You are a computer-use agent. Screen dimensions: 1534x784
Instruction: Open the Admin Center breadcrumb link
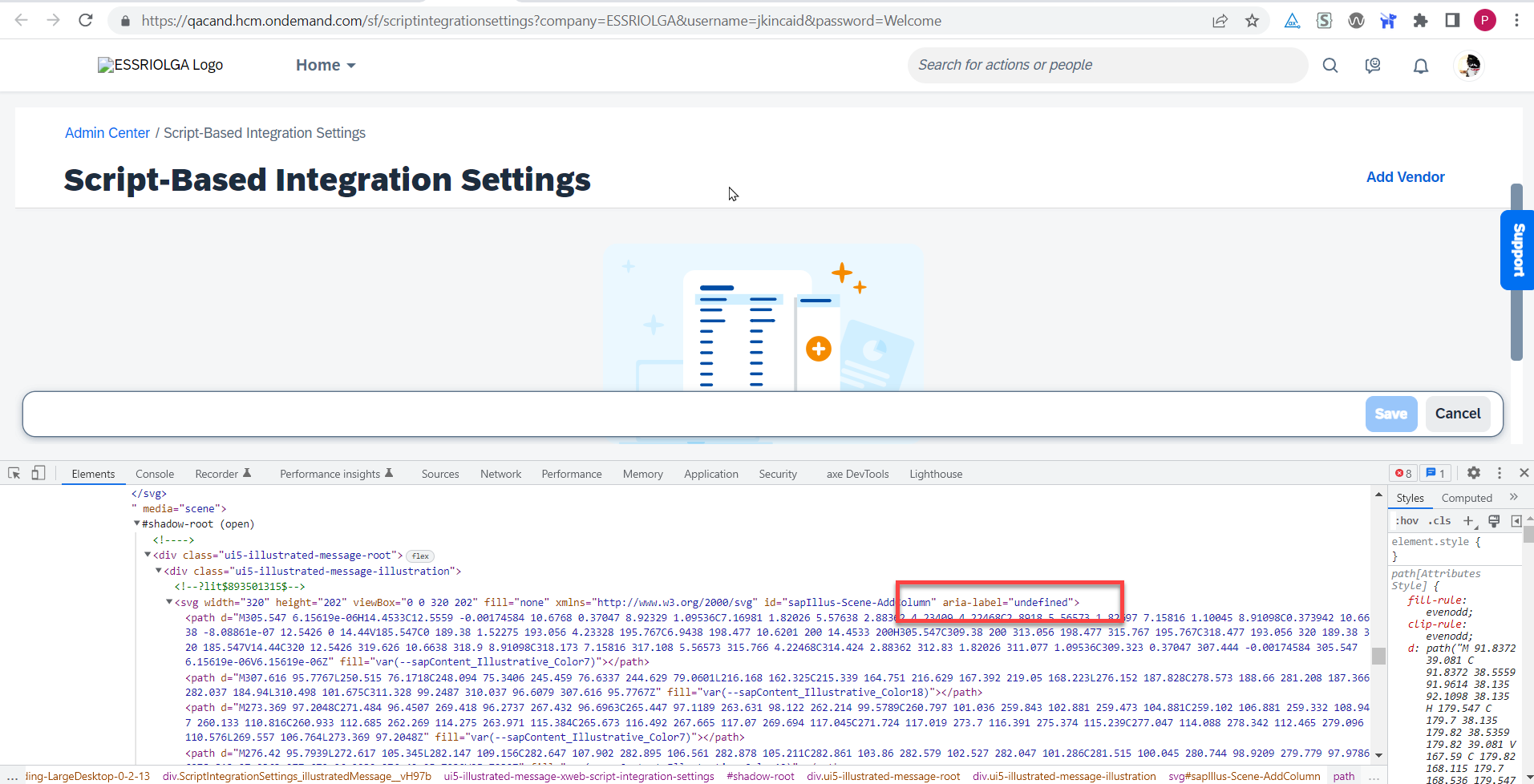(107, 132)
